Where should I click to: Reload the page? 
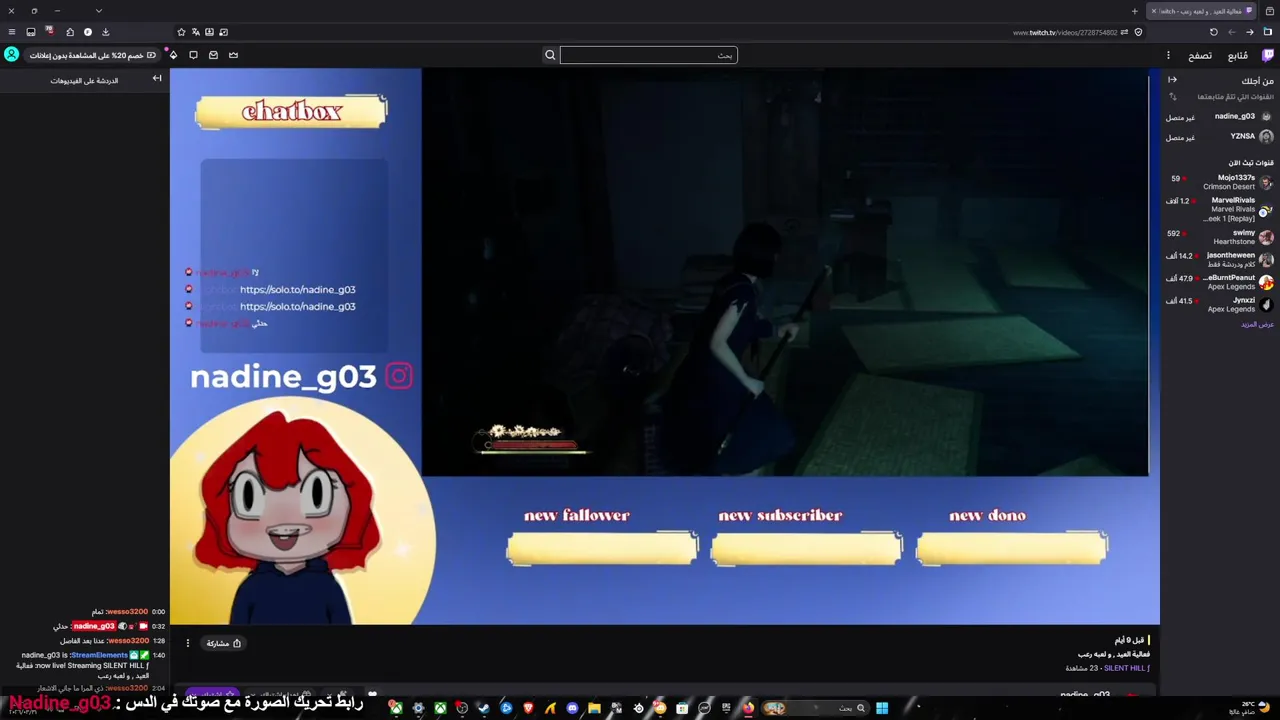[1214, 32]
